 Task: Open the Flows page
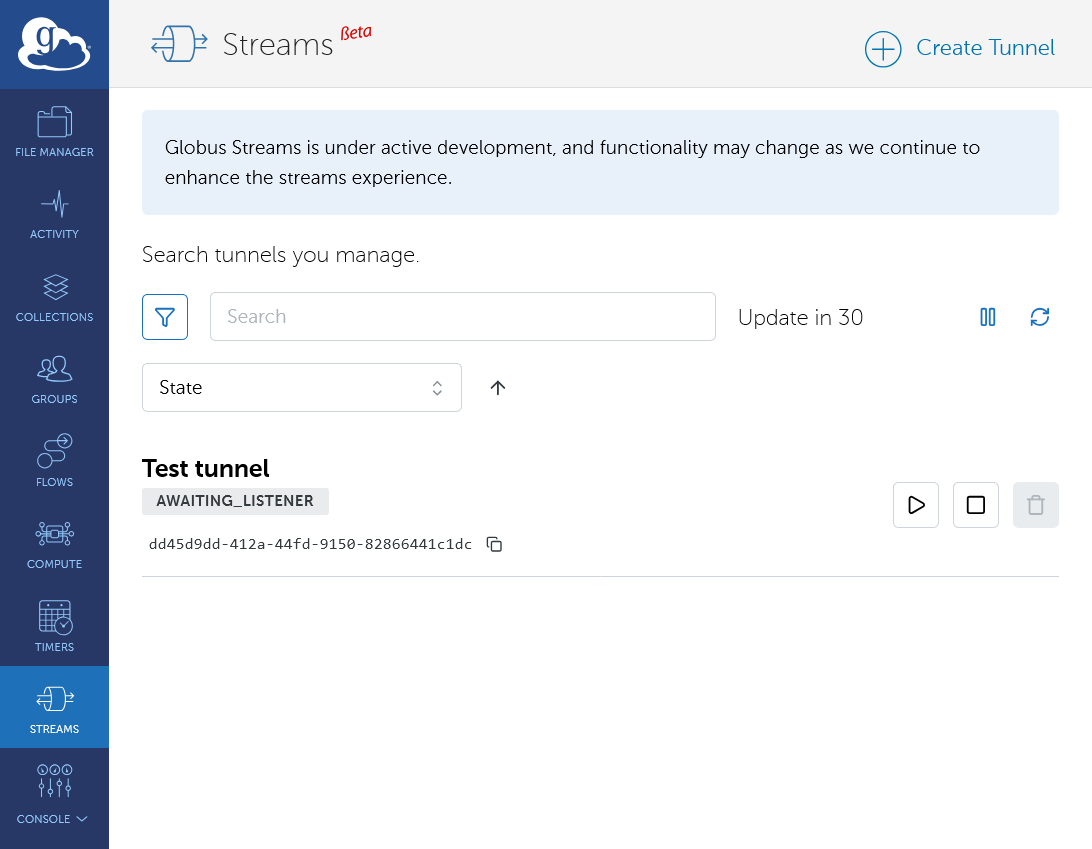[x=54, y=461]
